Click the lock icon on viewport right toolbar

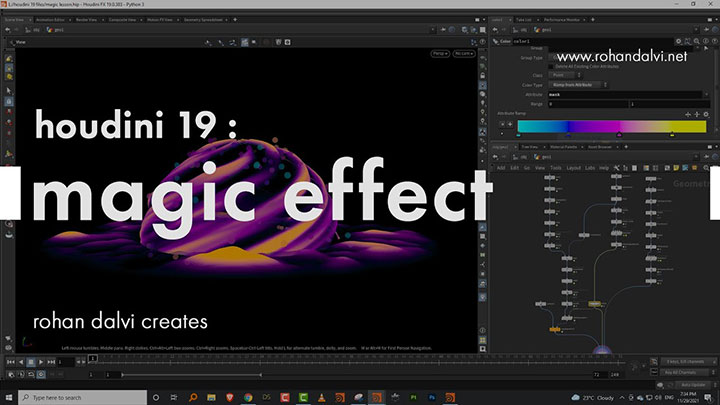click(483, 76)
